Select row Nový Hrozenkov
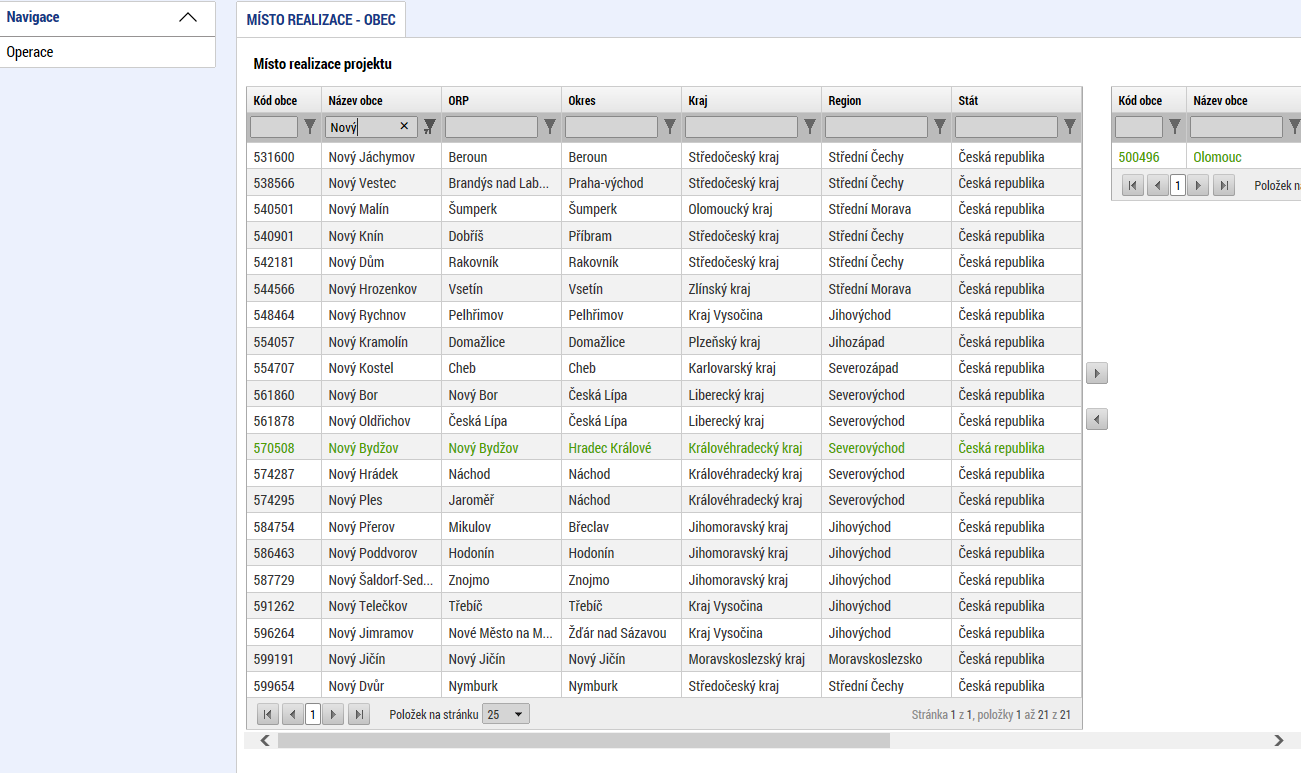This screenshot has height=773, width=1301. tap(664, 289)
